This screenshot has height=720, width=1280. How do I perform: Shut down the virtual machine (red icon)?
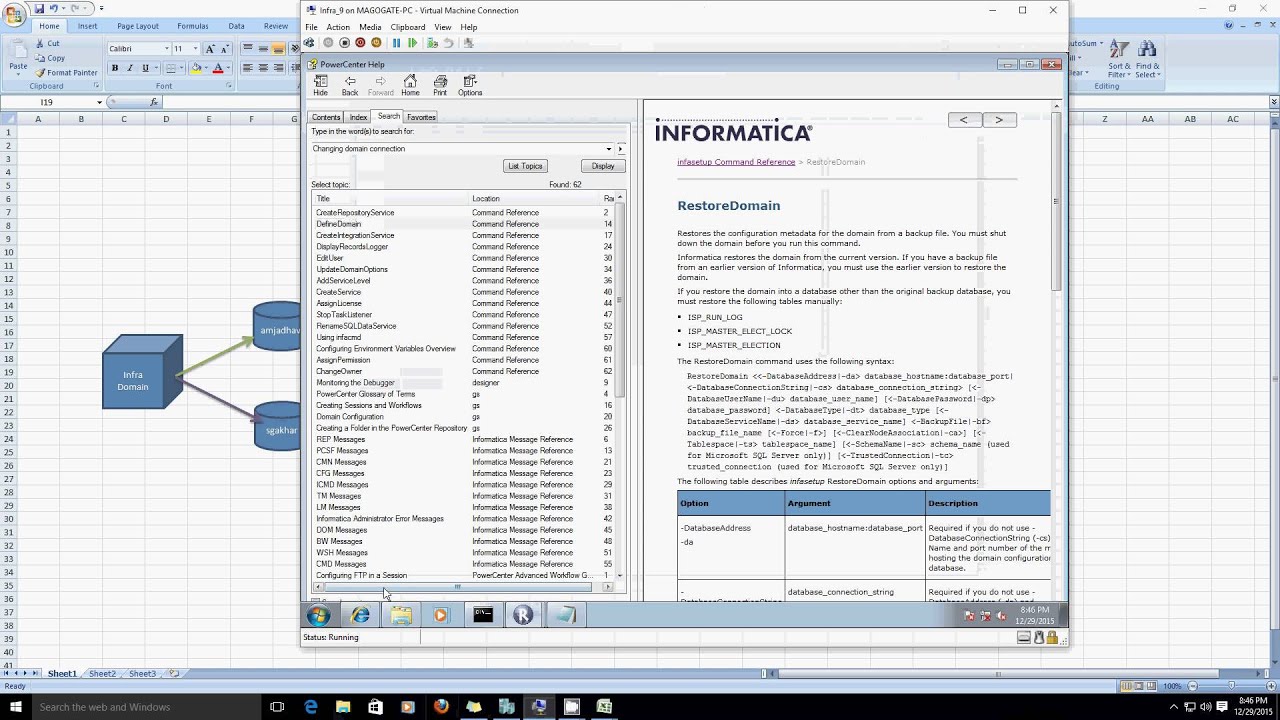click(360, 43)
